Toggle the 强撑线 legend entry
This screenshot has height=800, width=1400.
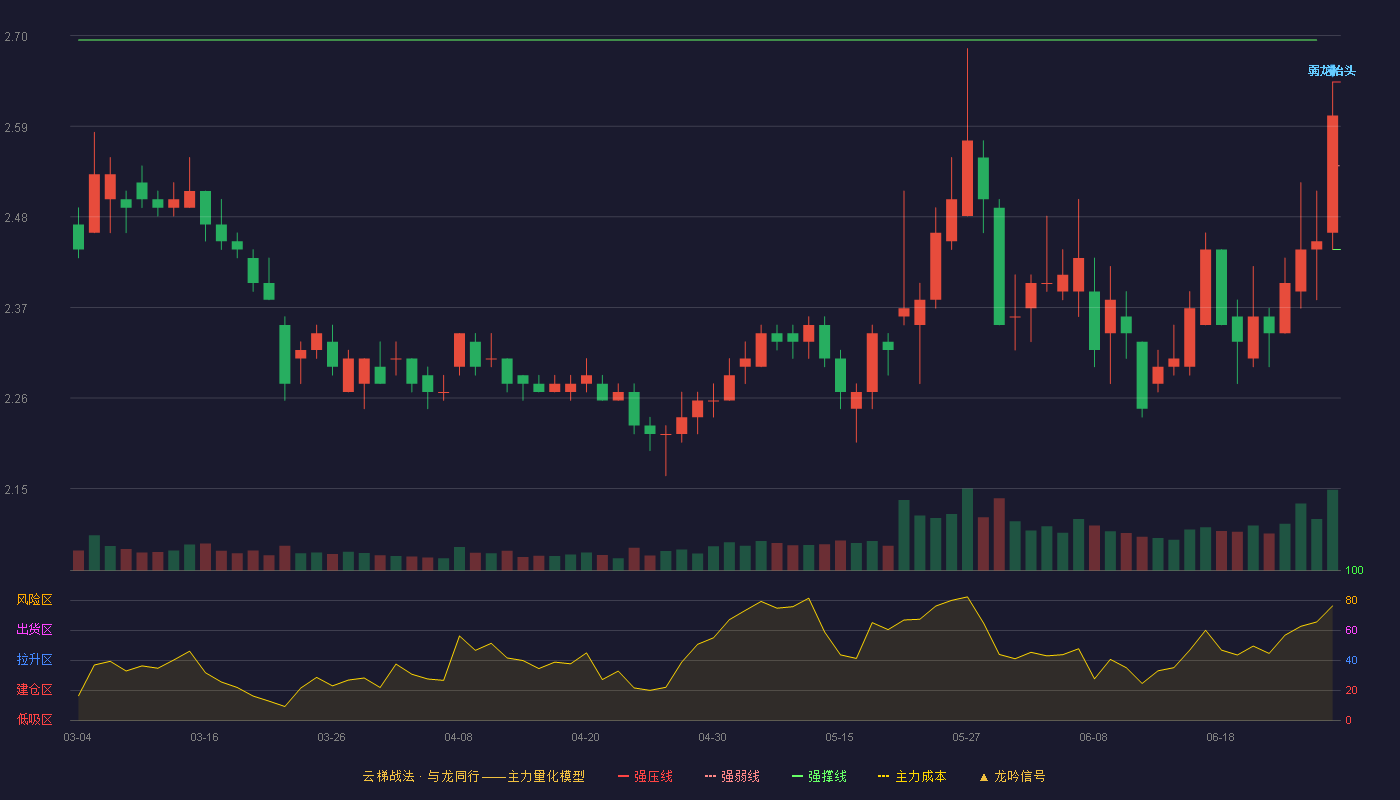(x=819, y=776)
